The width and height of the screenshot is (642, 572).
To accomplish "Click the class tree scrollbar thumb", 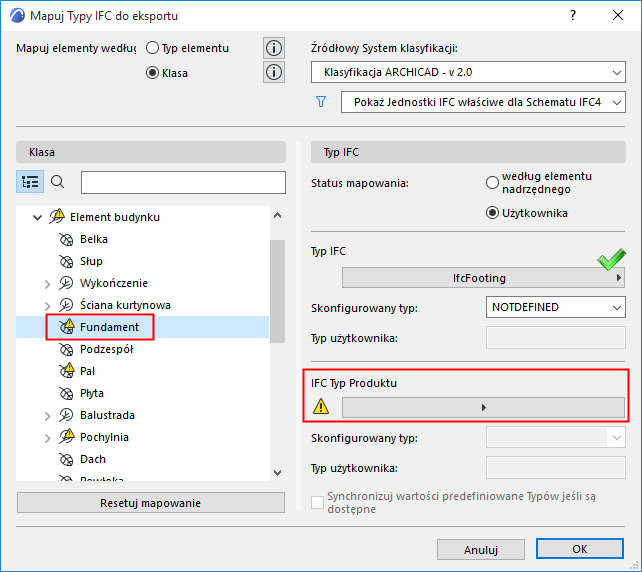I will coord(278,291).
